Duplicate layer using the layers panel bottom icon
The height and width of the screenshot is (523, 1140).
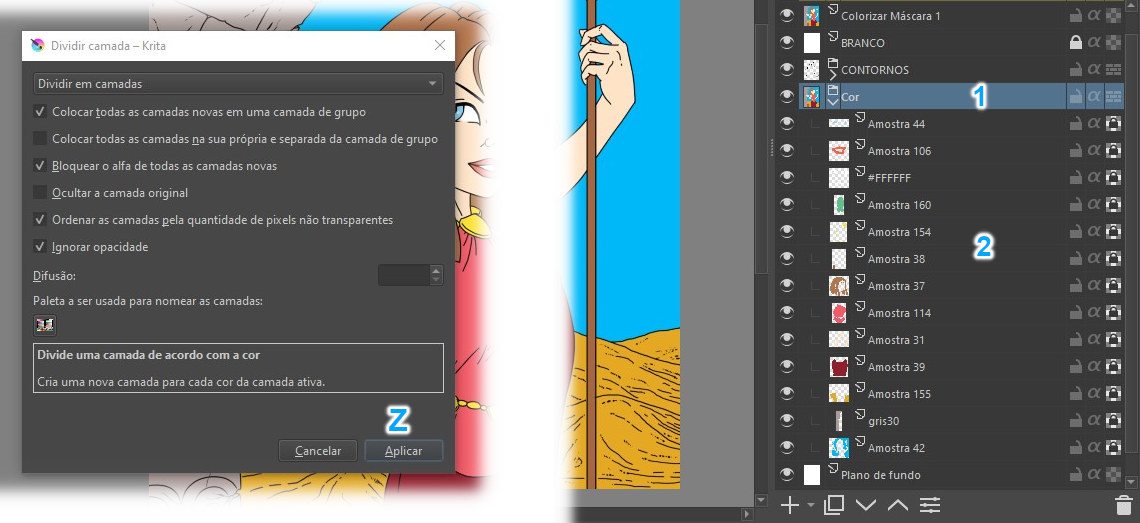click(x=835, y=505)
